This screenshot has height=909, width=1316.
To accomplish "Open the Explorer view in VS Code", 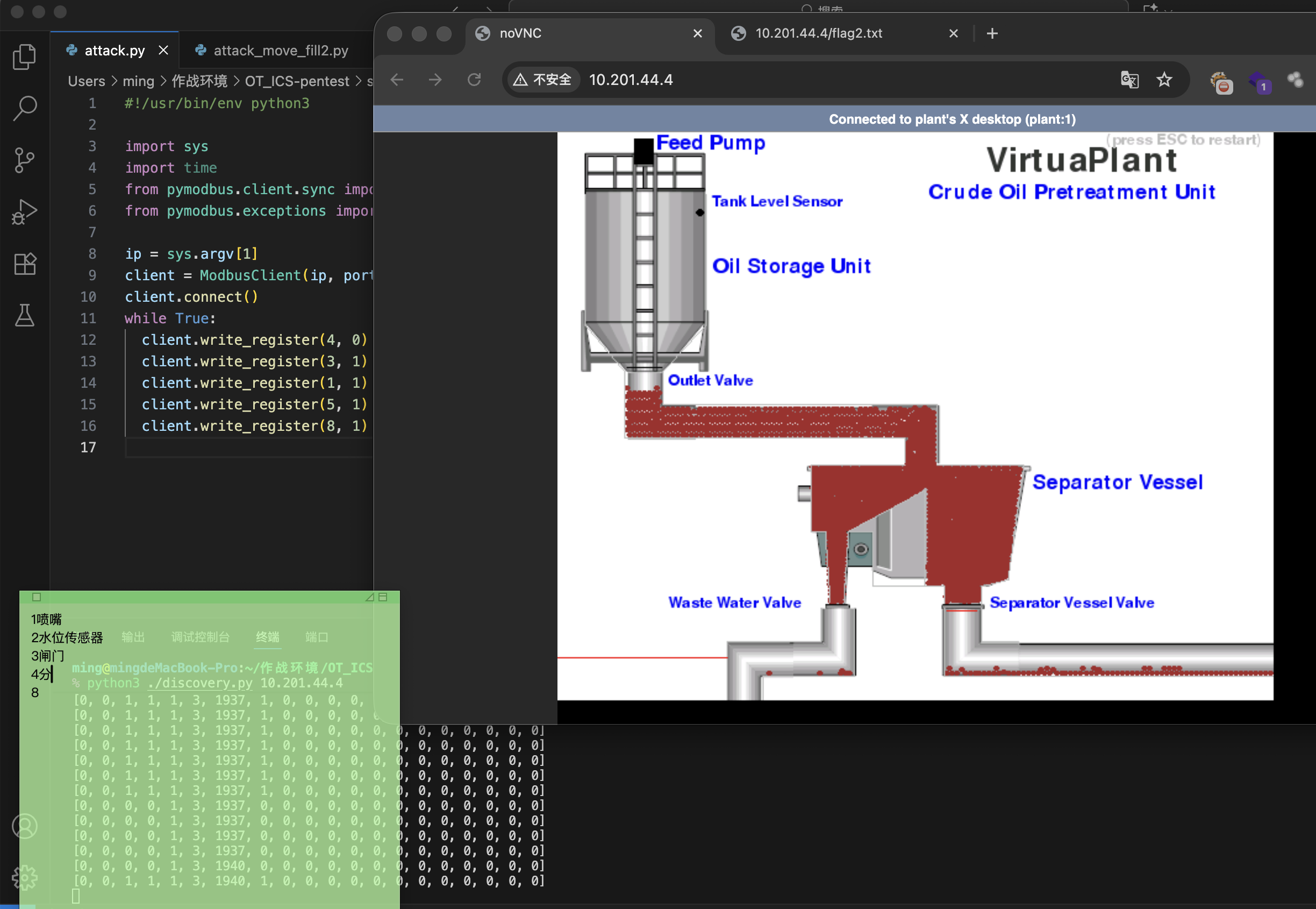I will [x=25, y=56].
